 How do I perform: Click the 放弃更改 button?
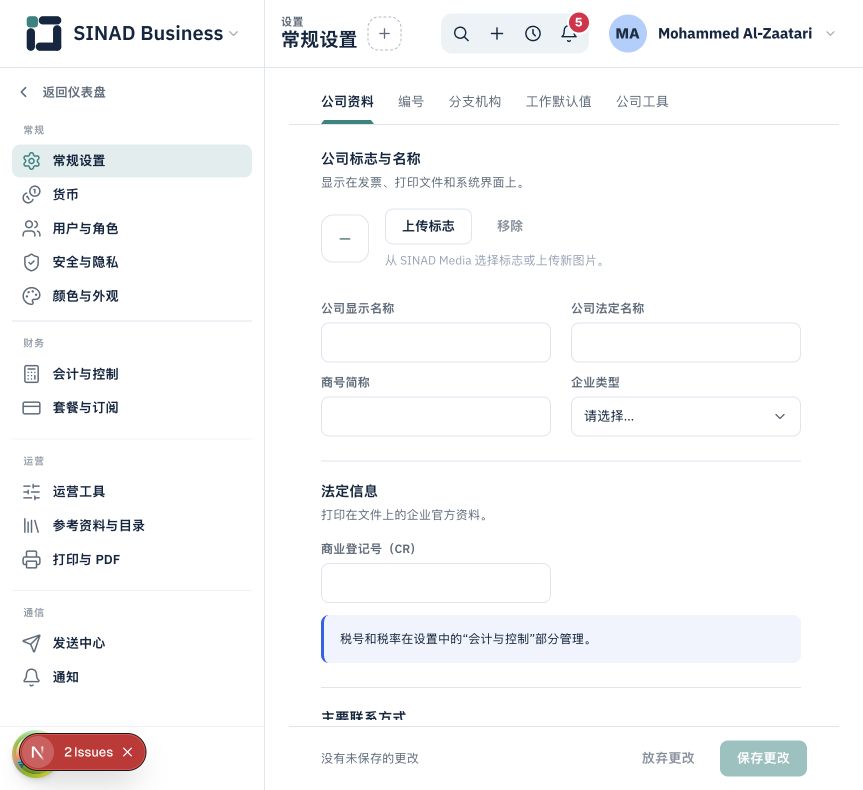coord(668,758)
